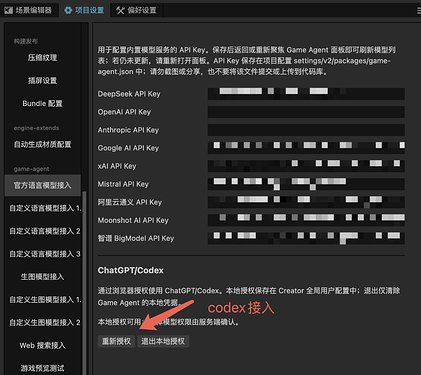Screen dimensions: 421x375
Task: Select 生图模型接入 in the sidebar
Action: (x=42, y=277)
